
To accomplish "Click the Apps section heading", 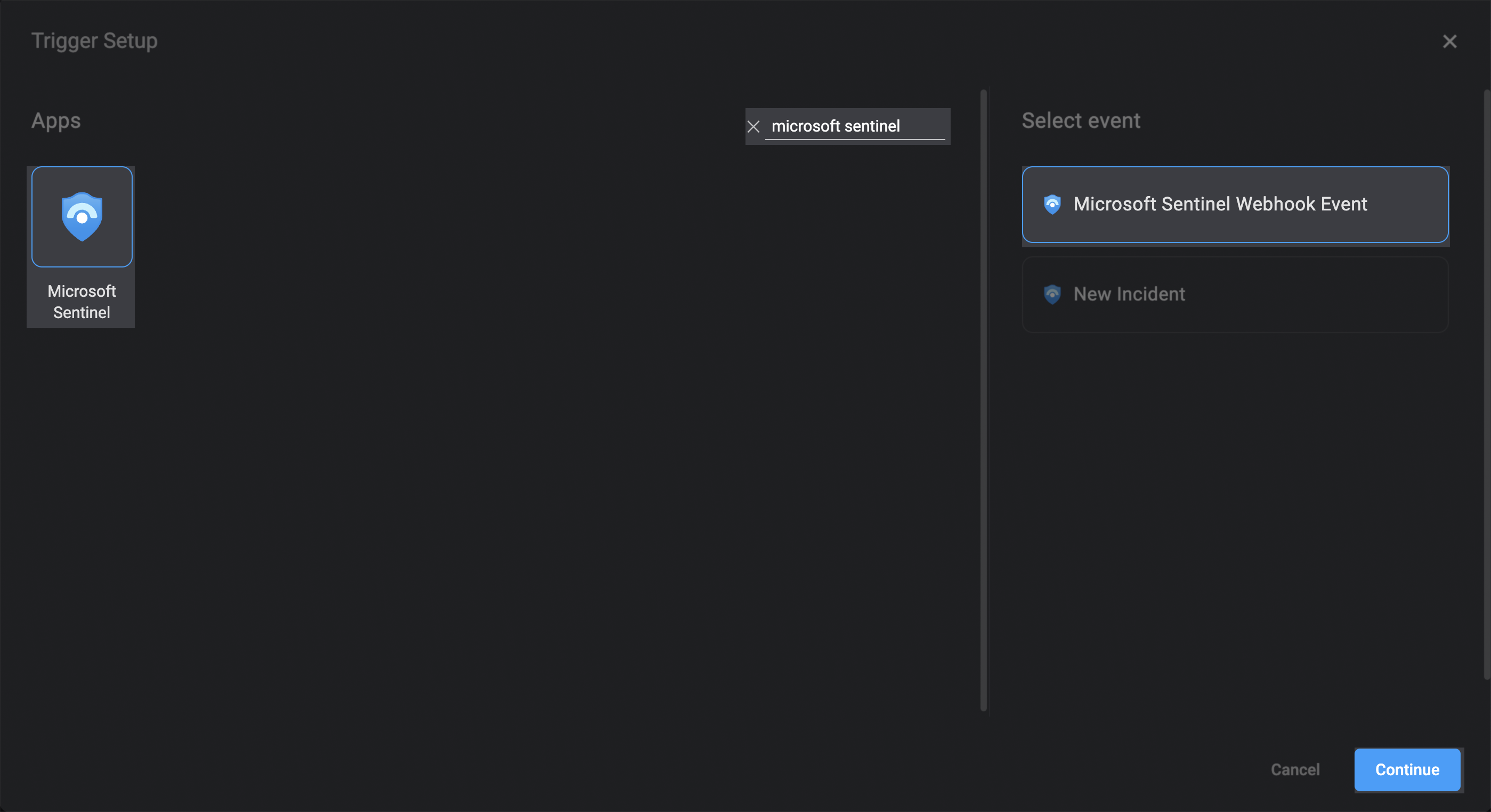I will (55, 120).
